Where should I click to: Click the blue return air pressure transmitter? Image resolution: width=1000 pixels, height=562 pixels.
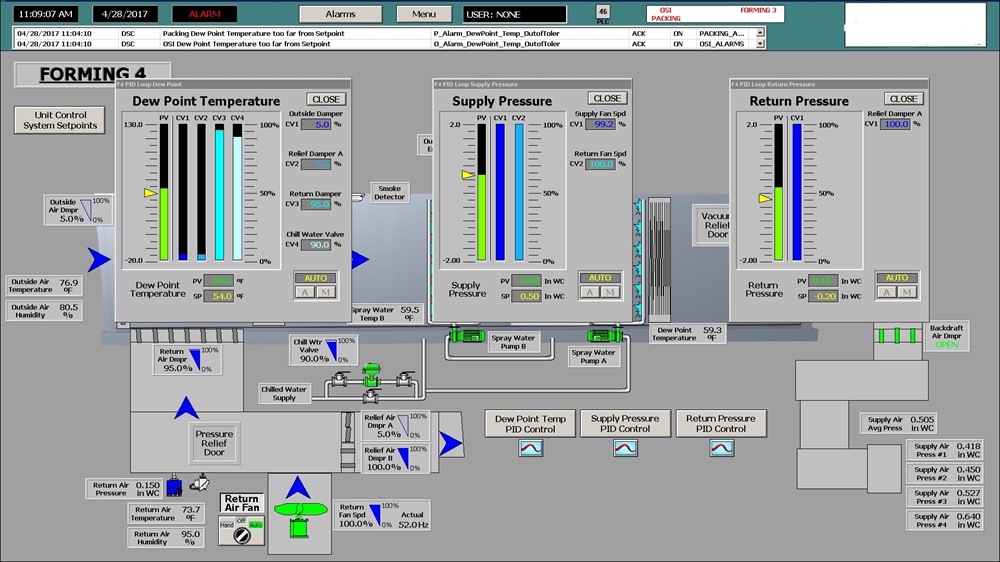[x=176, y=486]
